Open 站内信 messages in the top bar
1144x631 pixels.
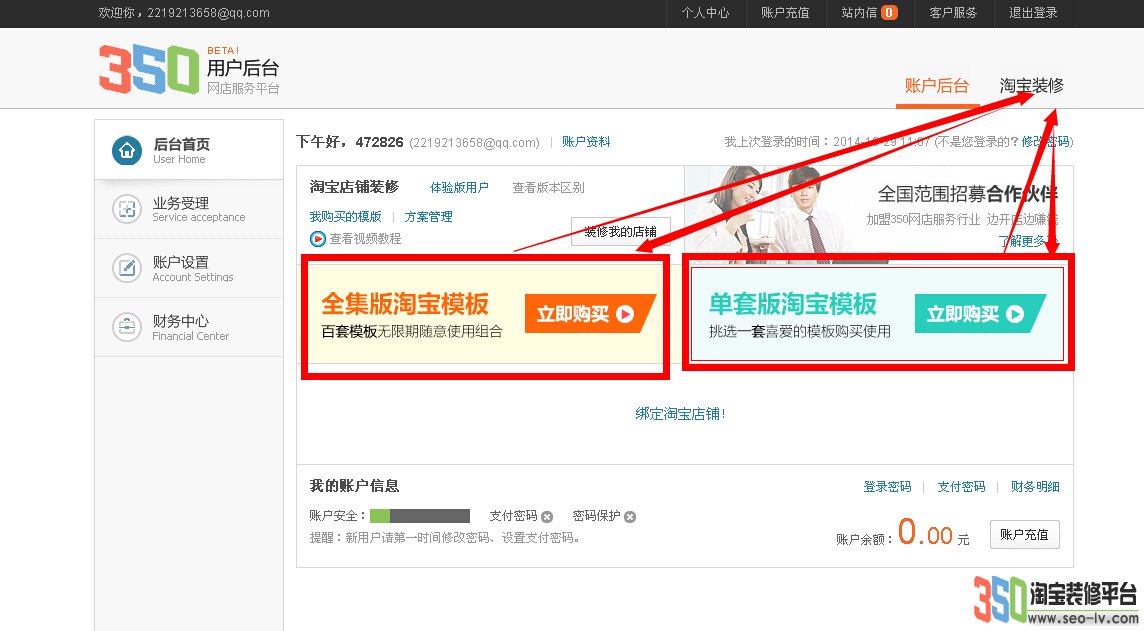(859, 12)
